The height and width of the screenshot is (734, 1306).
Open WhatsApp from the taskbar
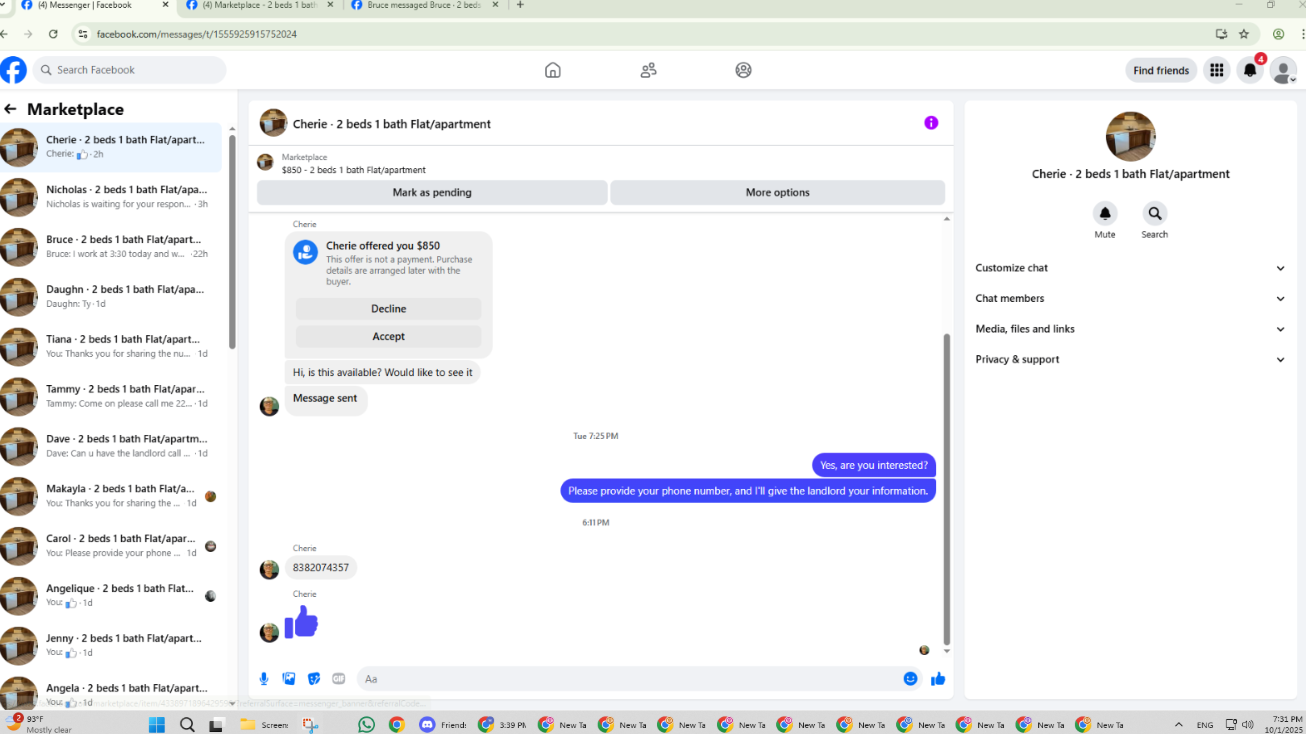(366, 724)
